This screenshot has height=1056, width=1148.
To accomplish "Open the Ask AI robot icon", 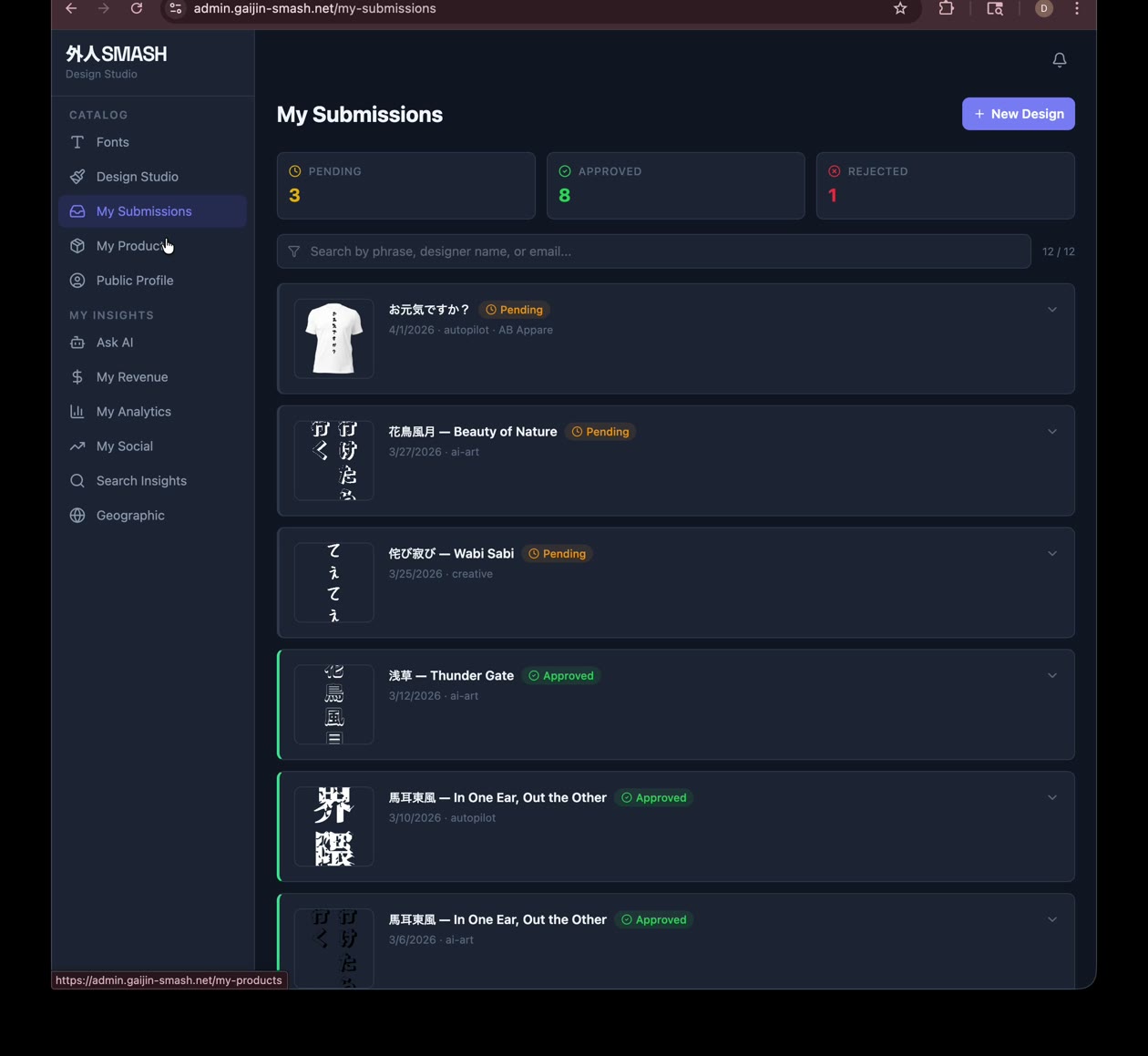I will tap(77, 343).
